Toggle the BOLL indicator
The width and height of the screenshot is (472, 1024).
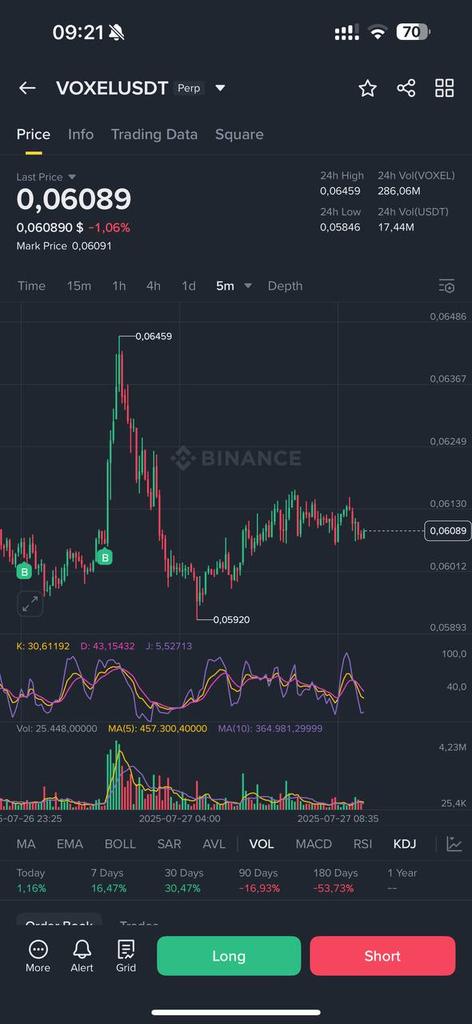point(120,844)
